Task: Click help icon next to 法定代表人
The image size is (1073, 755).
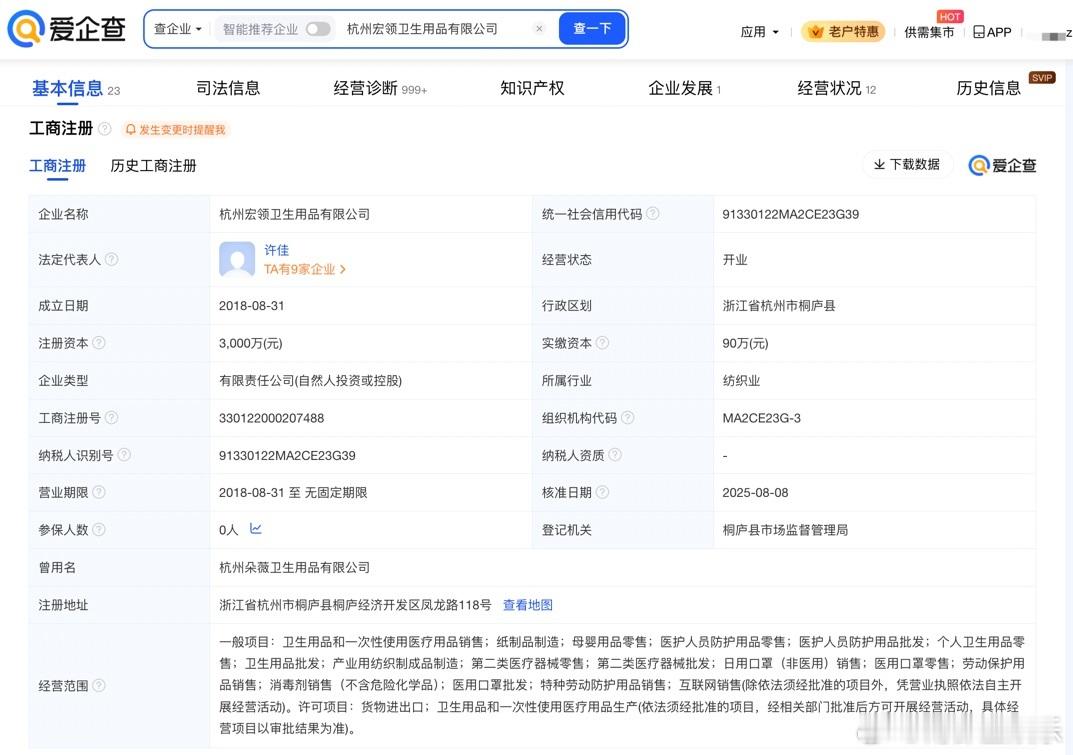Action: [x=112, y=259]
